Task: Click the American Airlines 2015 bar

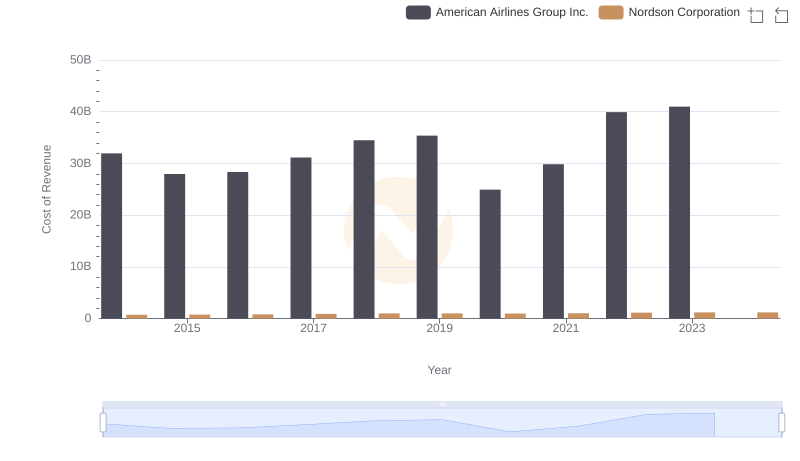Action: [174, 246]
